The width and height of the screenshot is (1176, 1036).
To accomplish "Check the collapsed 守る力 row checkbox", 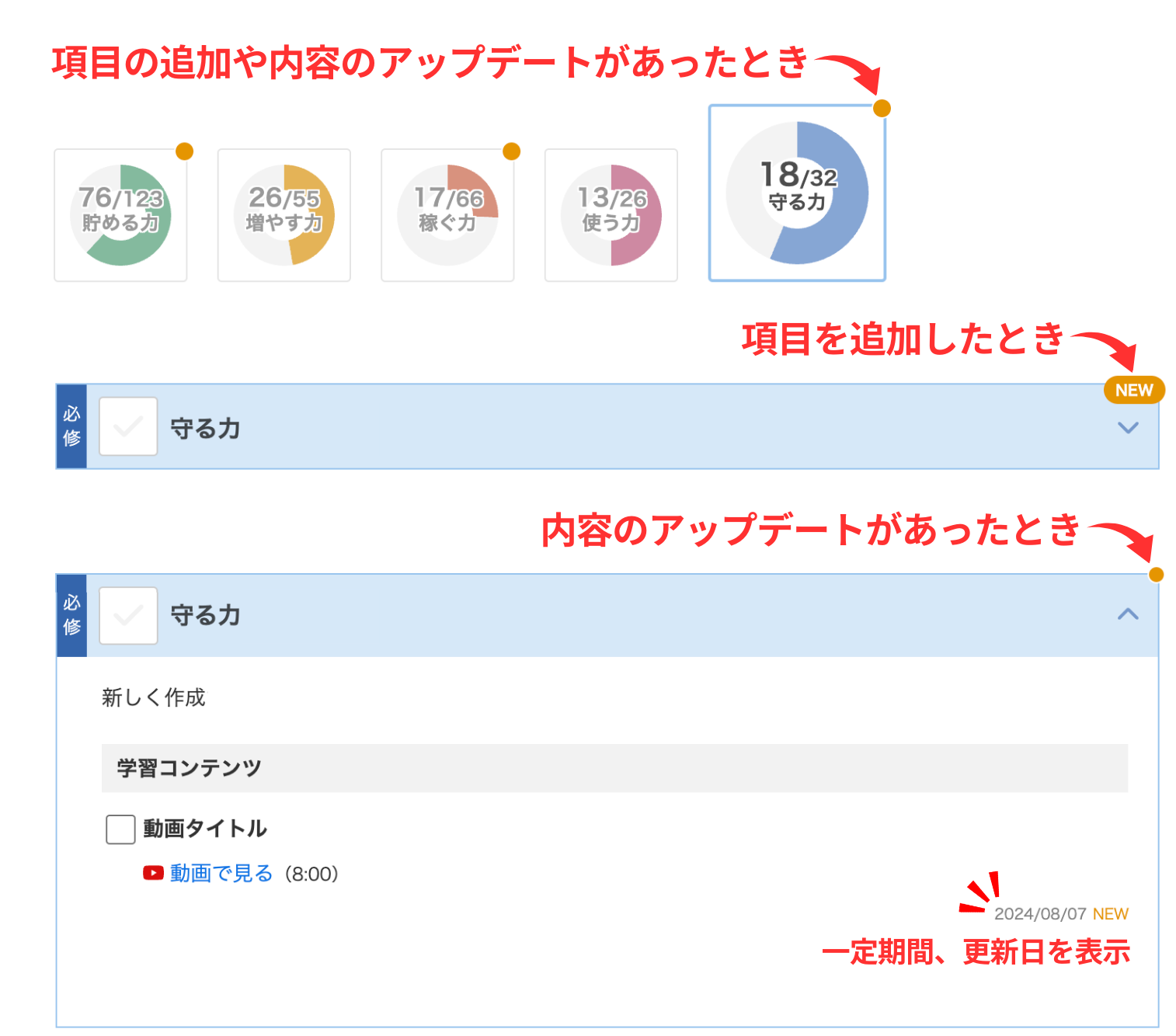I will [x=128, y=426].
